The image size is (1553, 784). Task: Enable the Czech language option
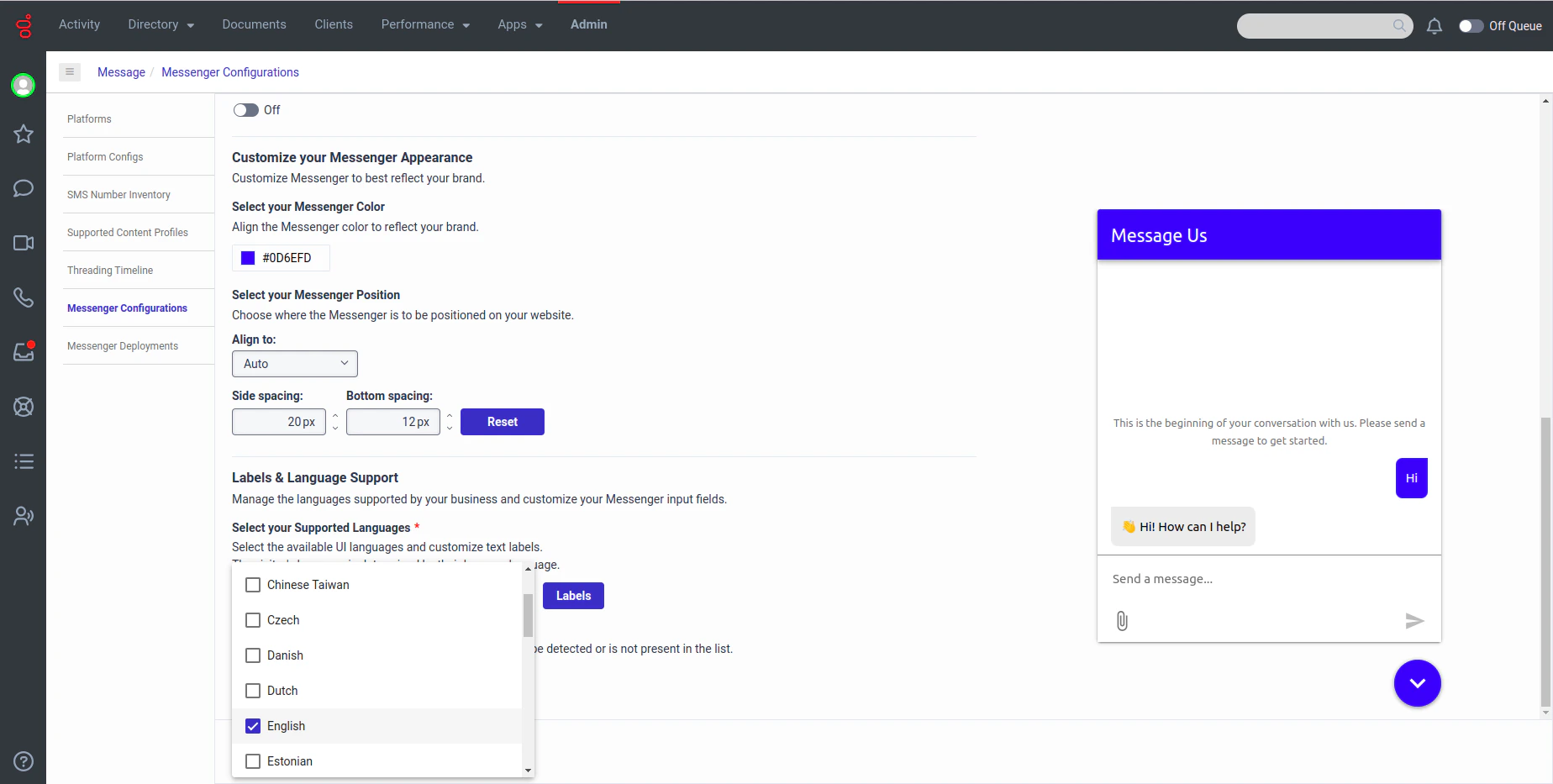click(x=253, y=620)
